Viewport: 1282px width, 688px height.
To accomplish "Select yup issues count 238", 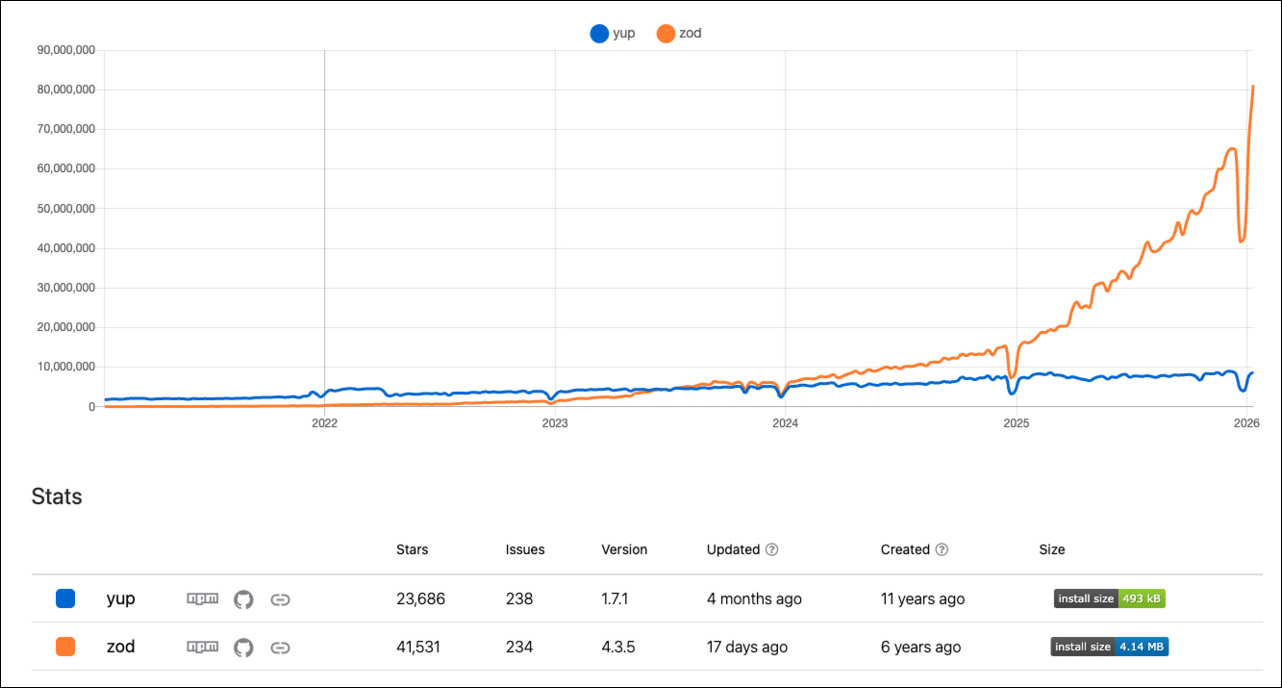I will point(519,599).
